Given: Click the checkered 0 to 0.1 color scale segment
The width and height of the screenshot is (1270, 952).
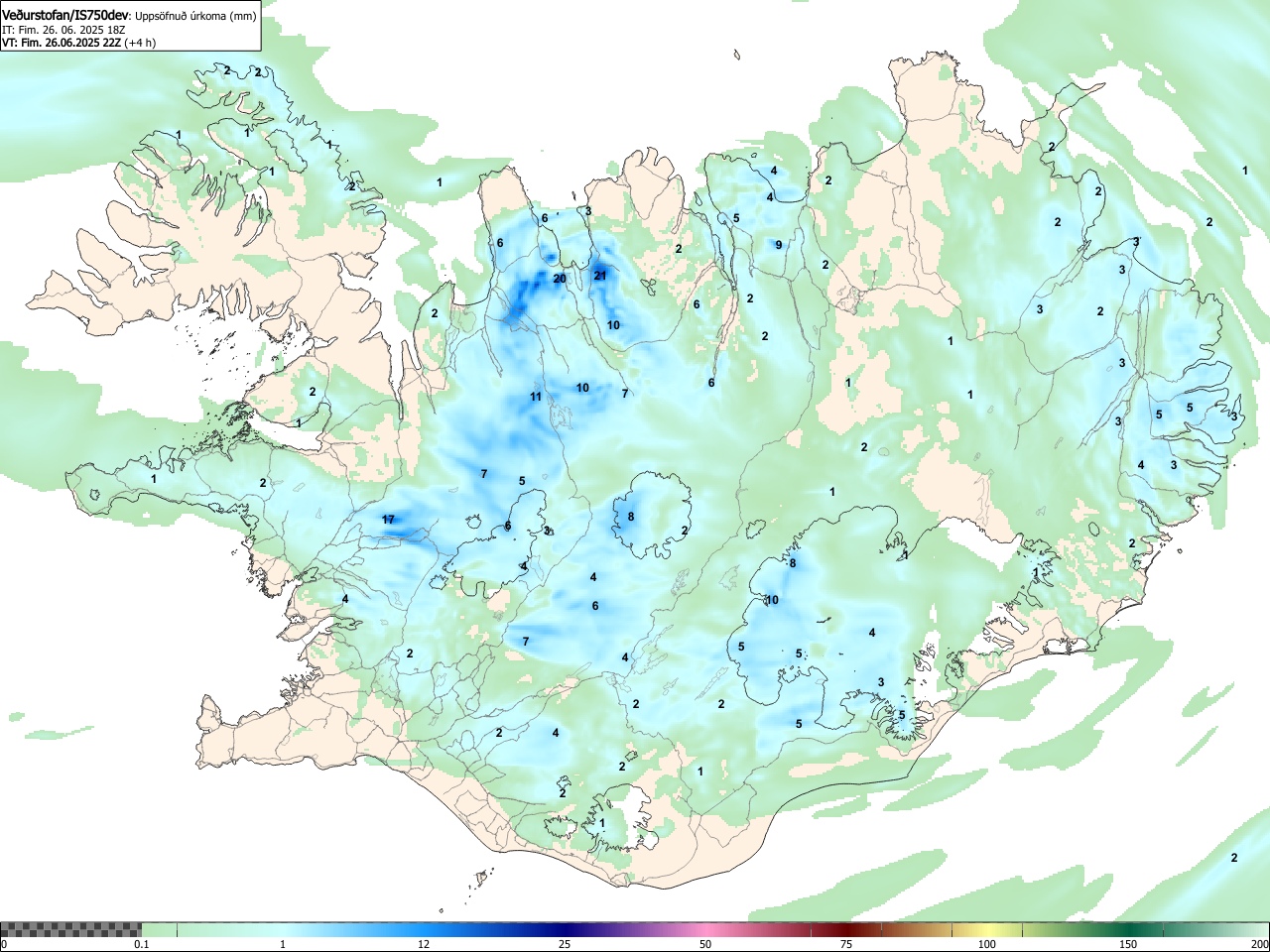Looking at the screenshot, I should pyautogui.click(x=70, y=929).
